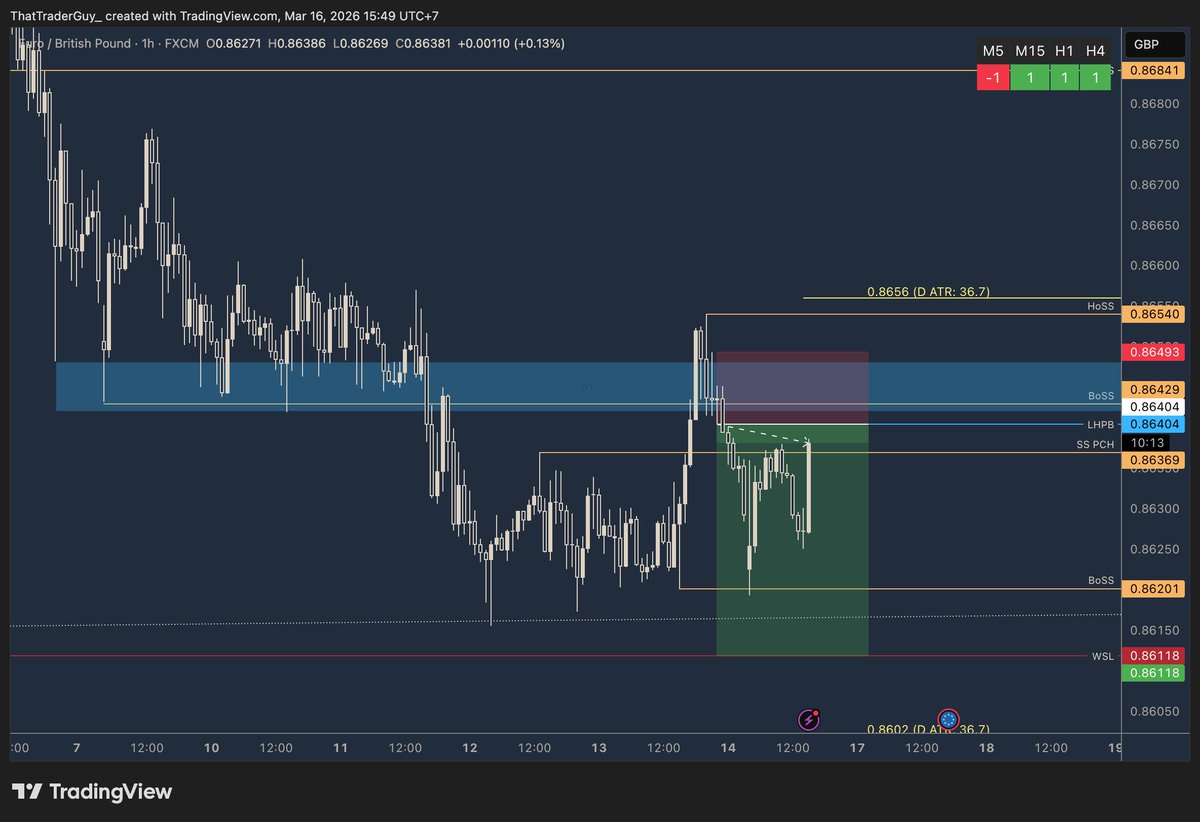This screenshot has height=822, width=1200.
Task: Click the green signal cell under H1
Action: [x=1064, y=77]
